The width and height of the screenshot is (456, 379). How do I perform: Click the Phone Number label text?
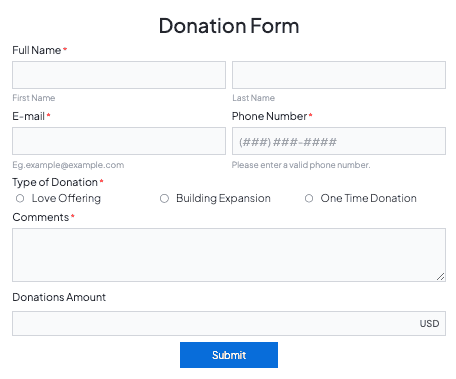pyautogui.click(x=269, y=116)
